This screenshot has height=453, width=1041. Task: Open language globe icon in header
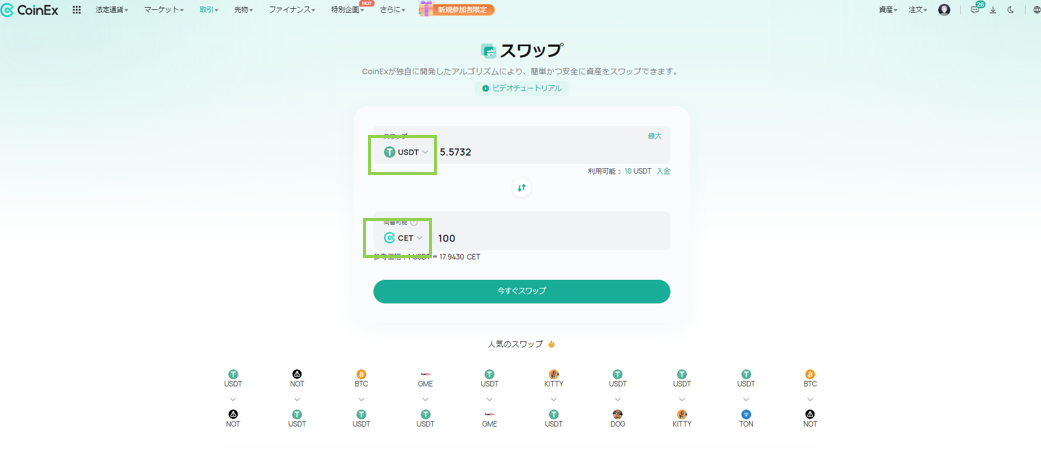click(x=1036, y=10)
